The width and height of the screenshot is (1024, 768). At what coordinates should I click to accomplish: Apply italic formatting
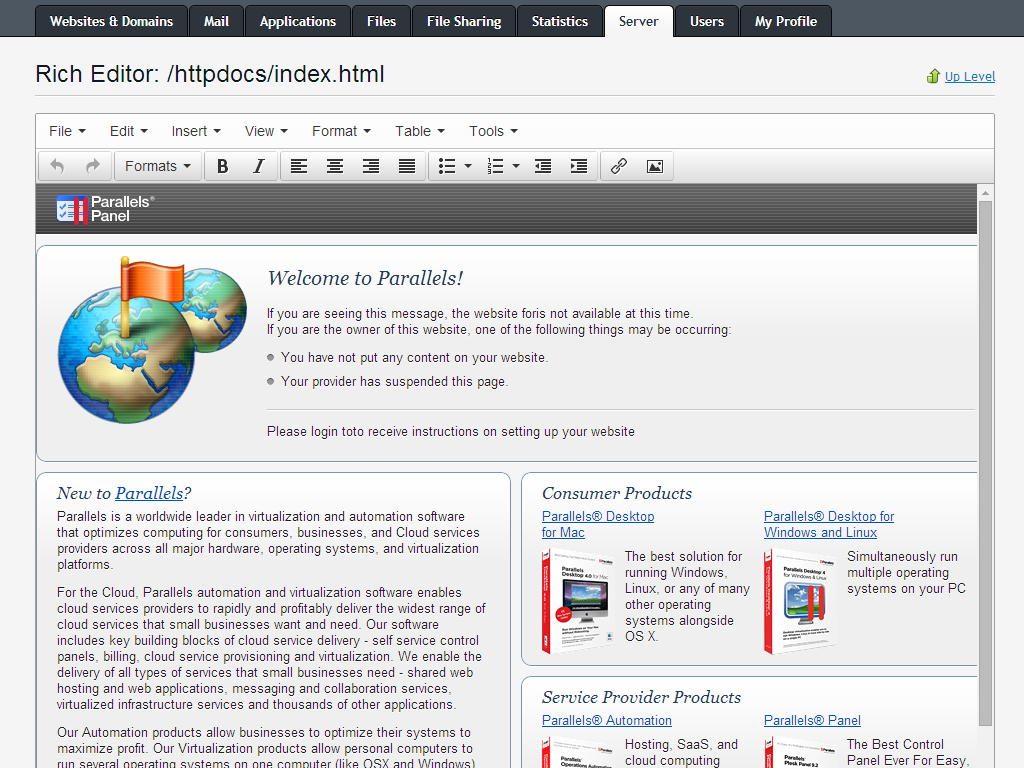click(x=258, y=166)
